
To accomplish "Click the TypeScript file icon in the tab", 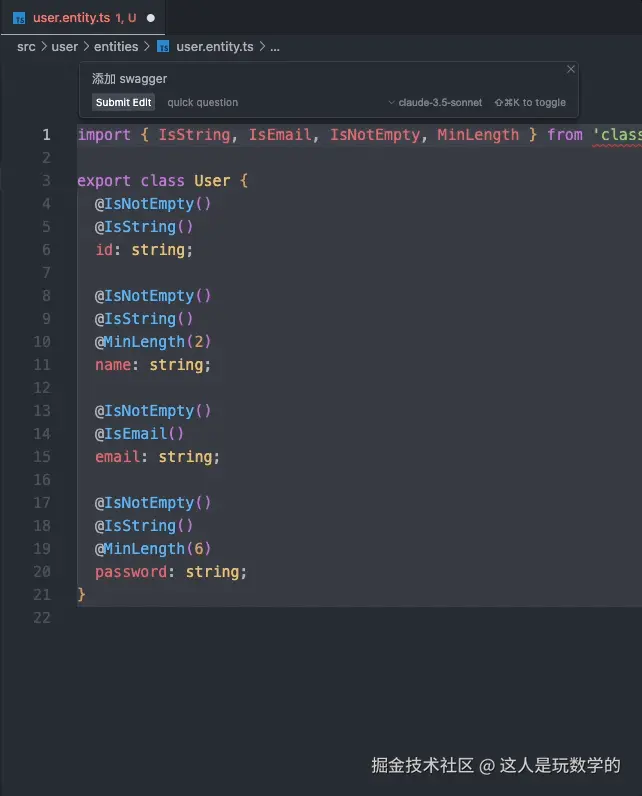I will pyautogui.click(x=19, y=18).
